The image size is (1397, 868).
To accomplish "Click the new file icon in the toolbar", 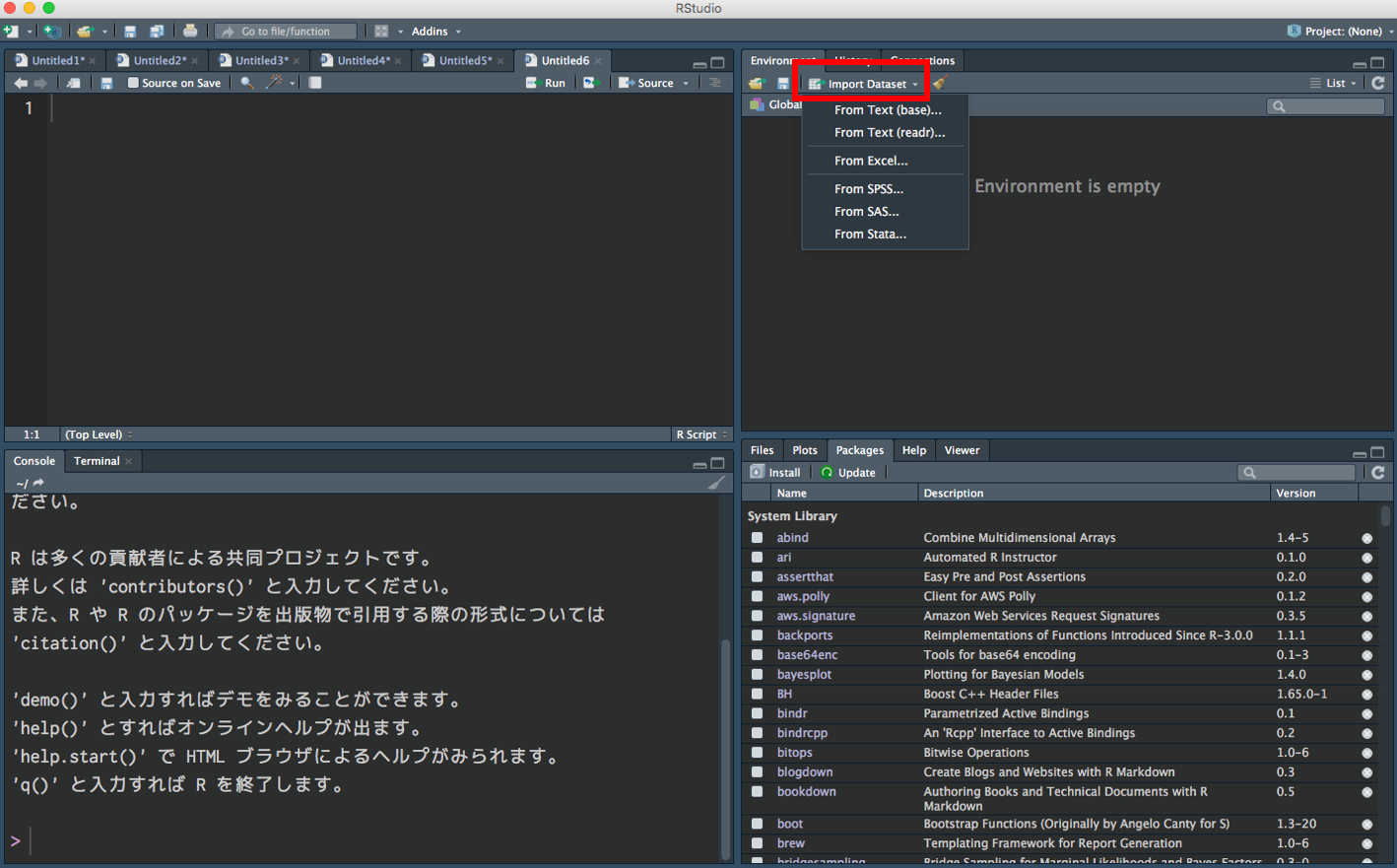I will [10, 31].
